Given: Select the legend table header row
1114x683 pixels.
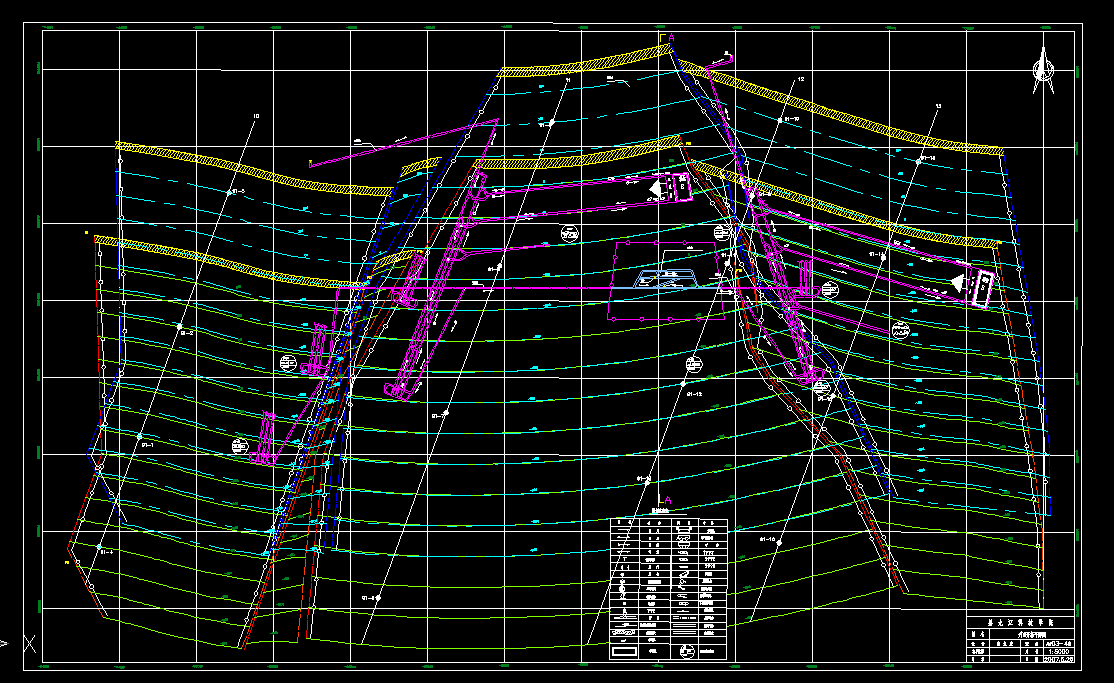Looking at the screenshot, I should click(668, 522).
